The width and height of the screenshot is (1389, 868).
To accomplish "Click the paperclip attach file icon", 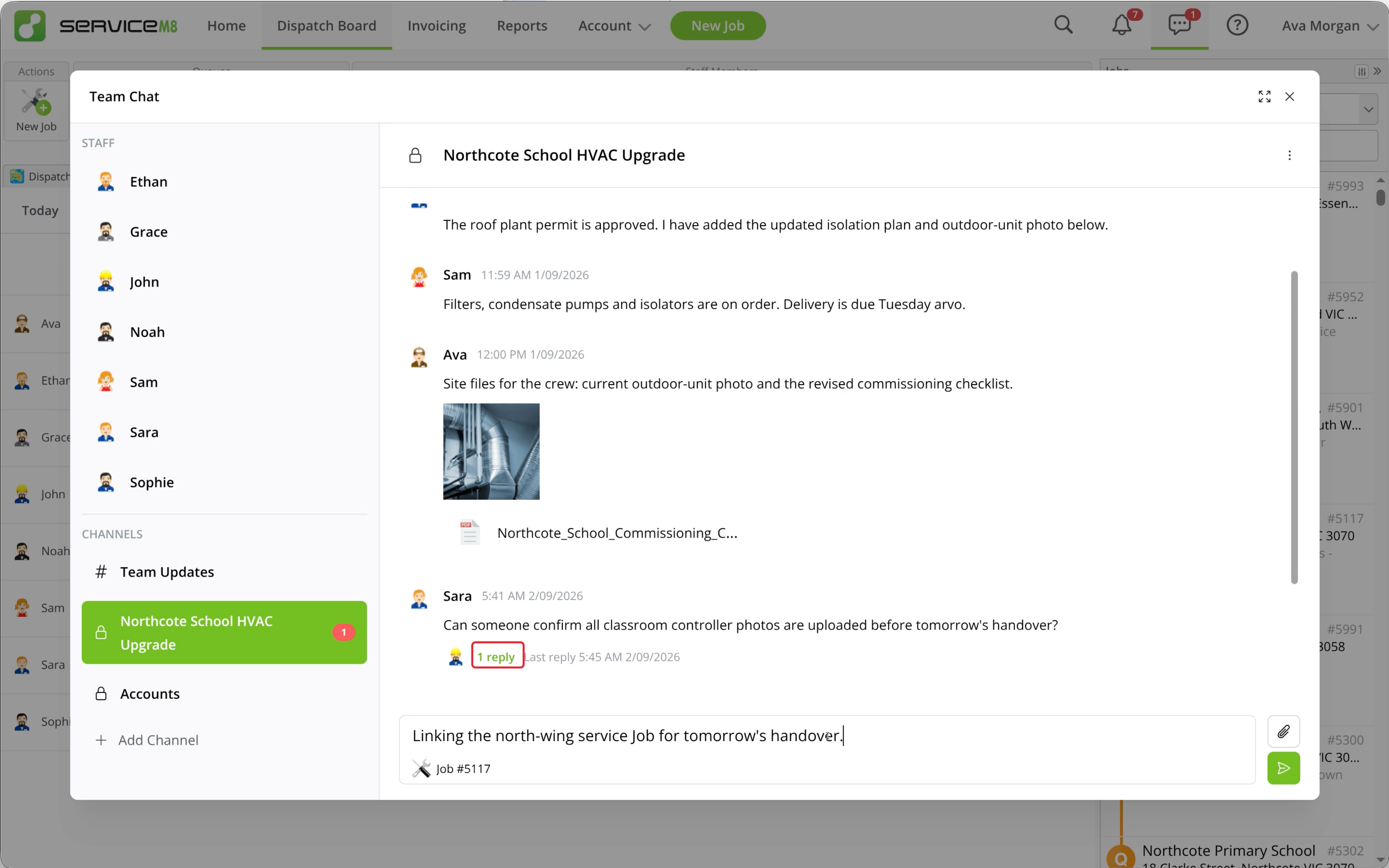I will (1283, 731).
